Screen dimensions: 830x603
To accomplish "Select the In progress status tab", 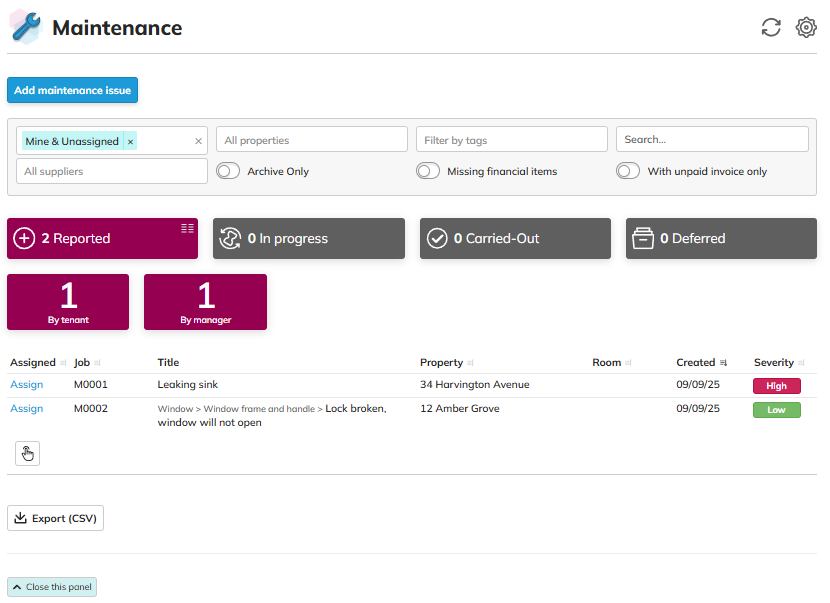I will click(308, 239).
